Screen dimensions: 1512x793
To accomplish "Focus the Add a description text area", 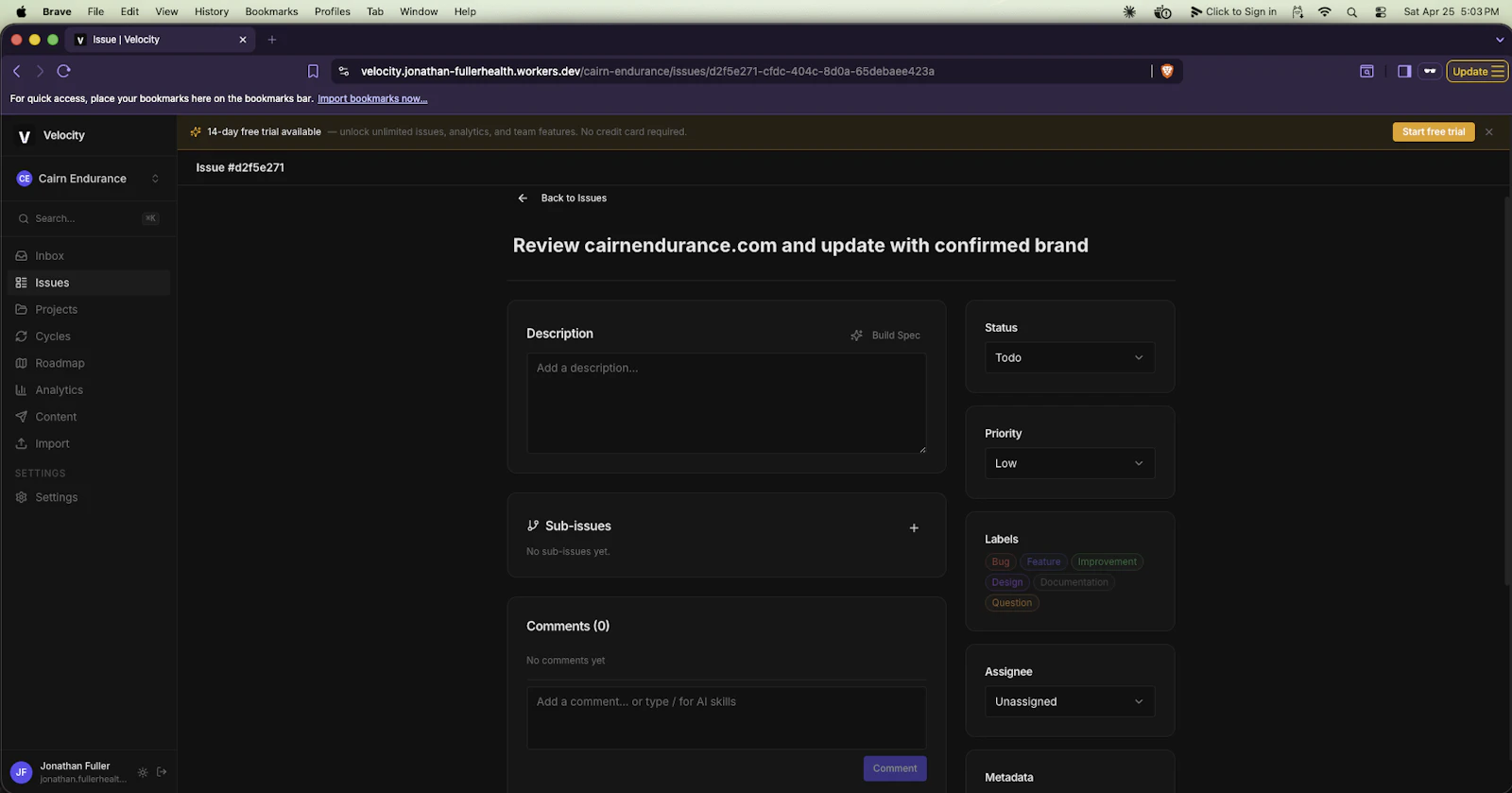I will pos(726,403).
